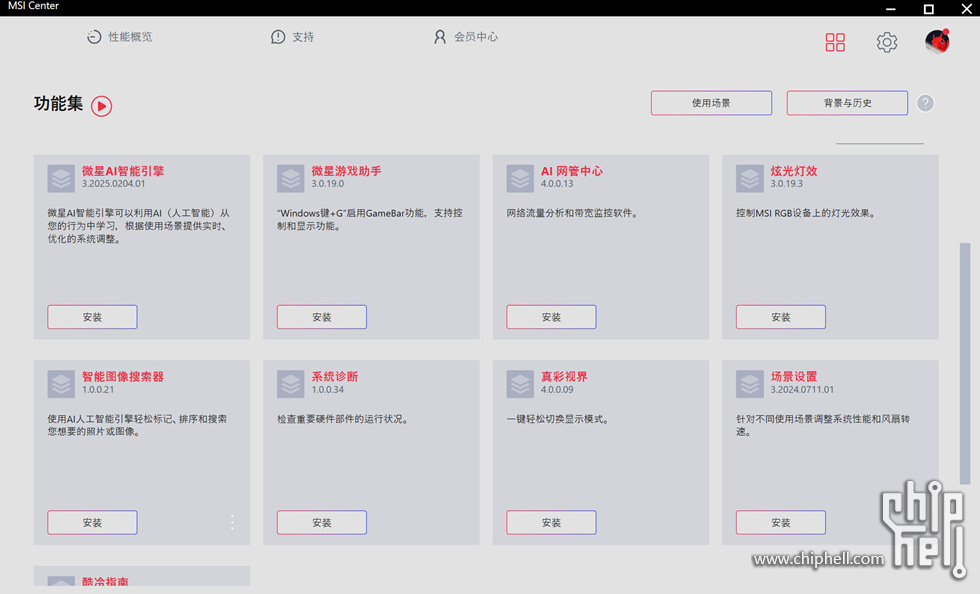Viewport: 980px width, 594px height.
Task: Click the 微星AI智能引擎 layers icon
Action: 61,179
